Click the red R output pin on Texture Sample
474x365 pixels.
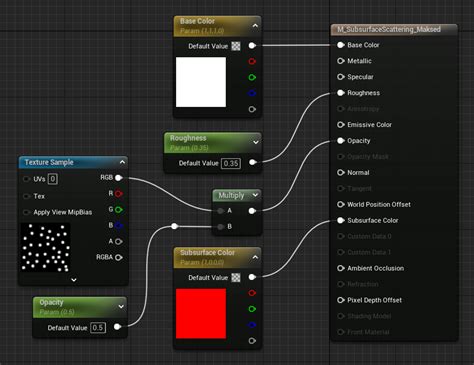tap(119, 193)
